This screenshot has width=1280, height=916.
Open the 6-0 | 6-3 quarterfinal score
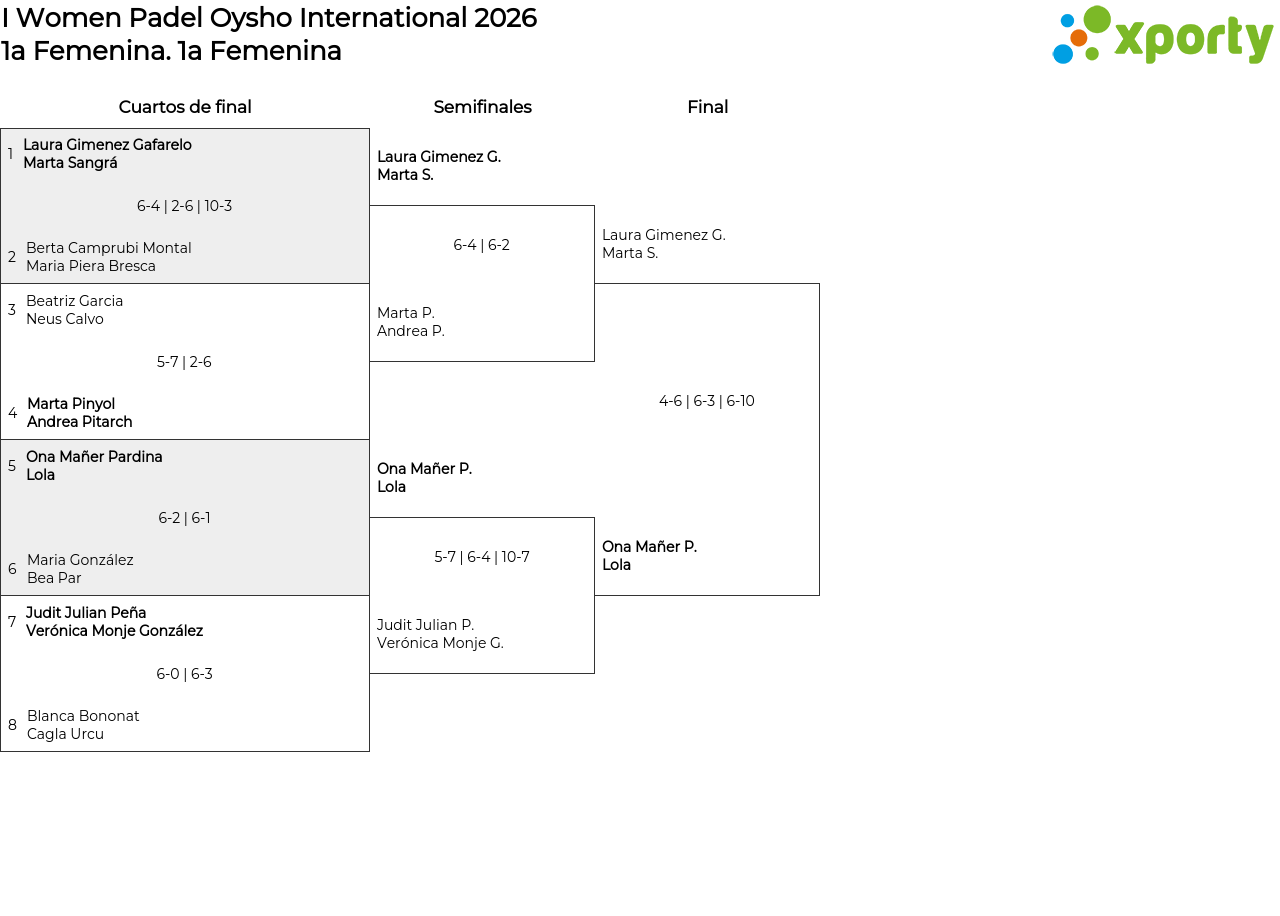pyautogui.click(x=184, y=674)
